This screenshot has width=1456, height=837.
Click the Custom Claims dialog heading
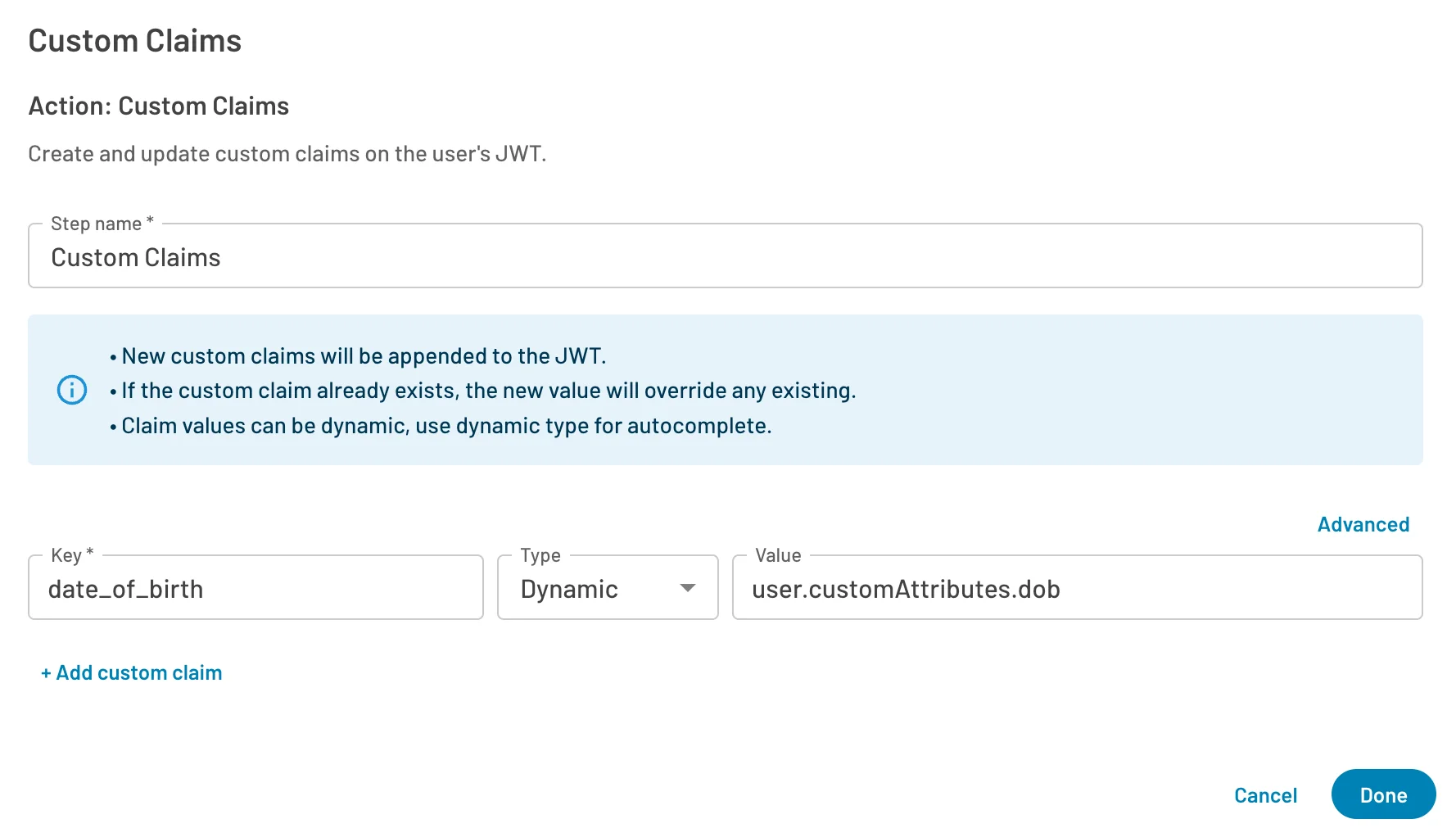click(135, 40)
